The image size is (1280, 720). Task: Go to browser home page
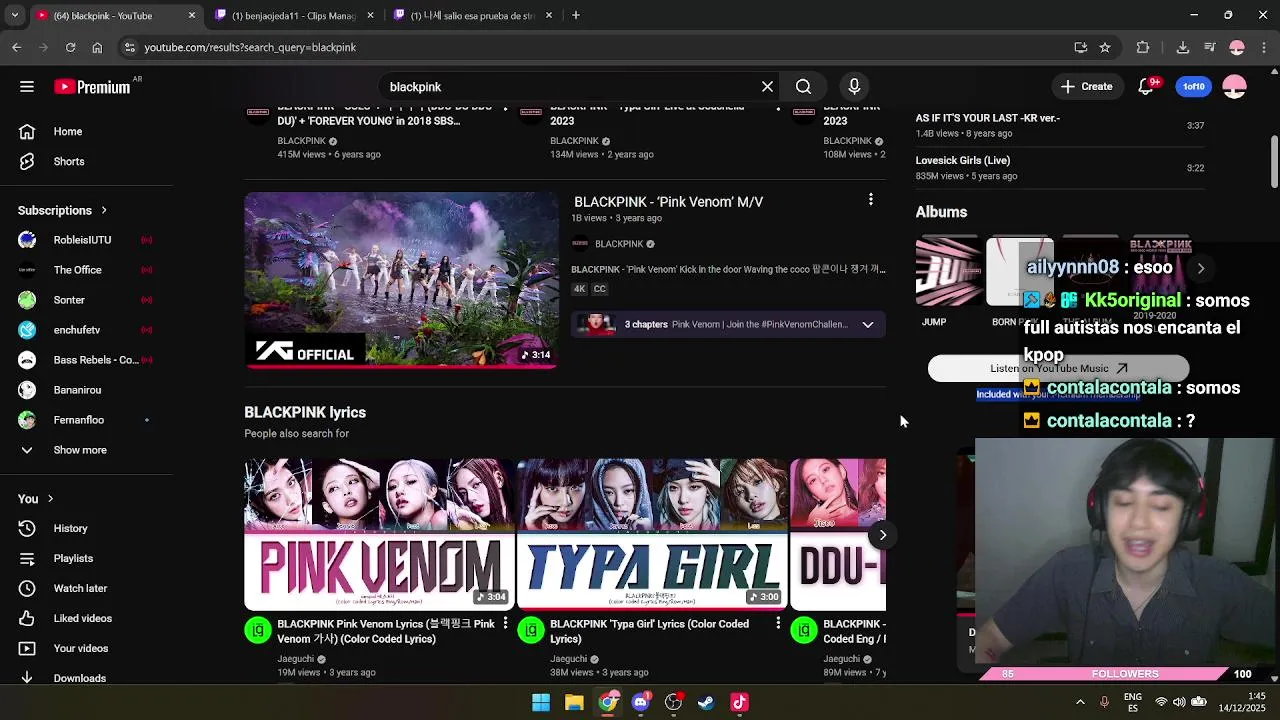tap(97, 47)
